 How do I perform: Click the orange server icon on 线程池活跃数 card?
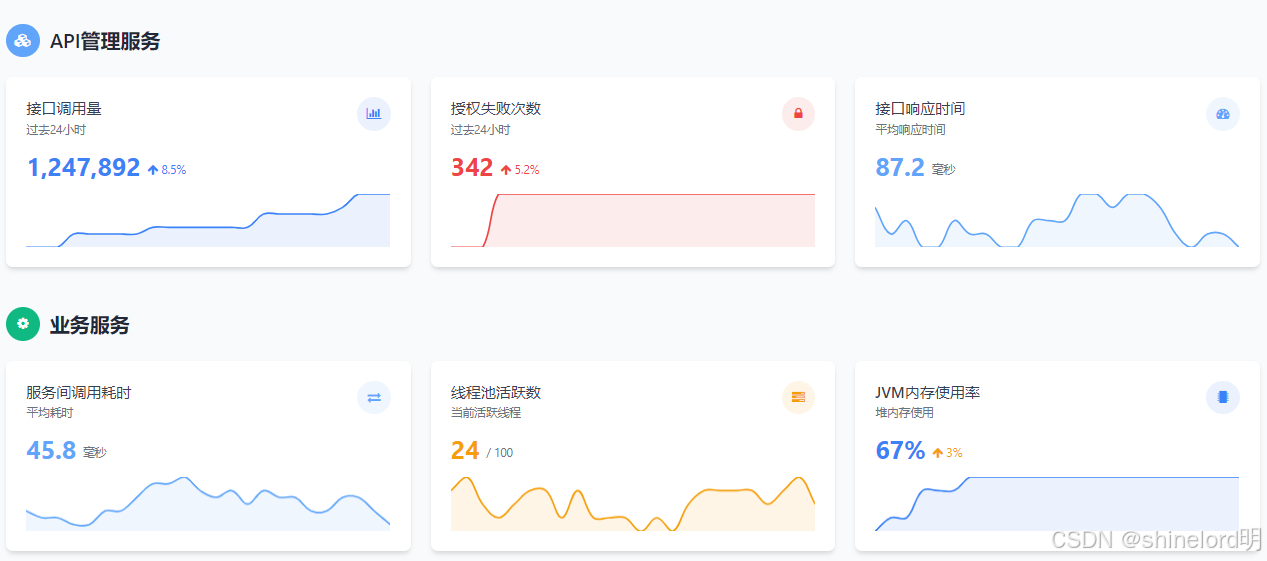pos(798,397)
